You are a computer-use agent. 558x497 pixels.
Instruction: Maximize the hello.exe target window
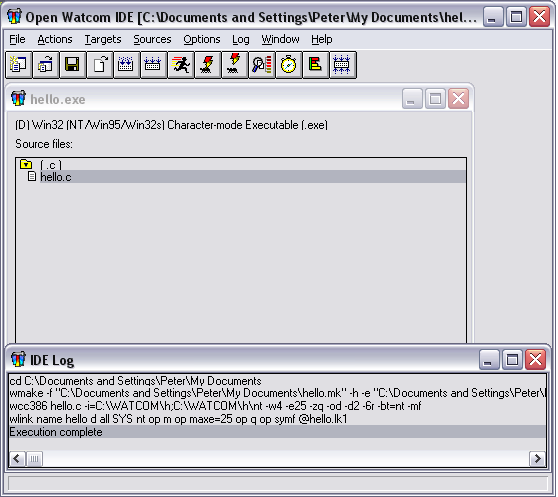click(x=436, y=99)
